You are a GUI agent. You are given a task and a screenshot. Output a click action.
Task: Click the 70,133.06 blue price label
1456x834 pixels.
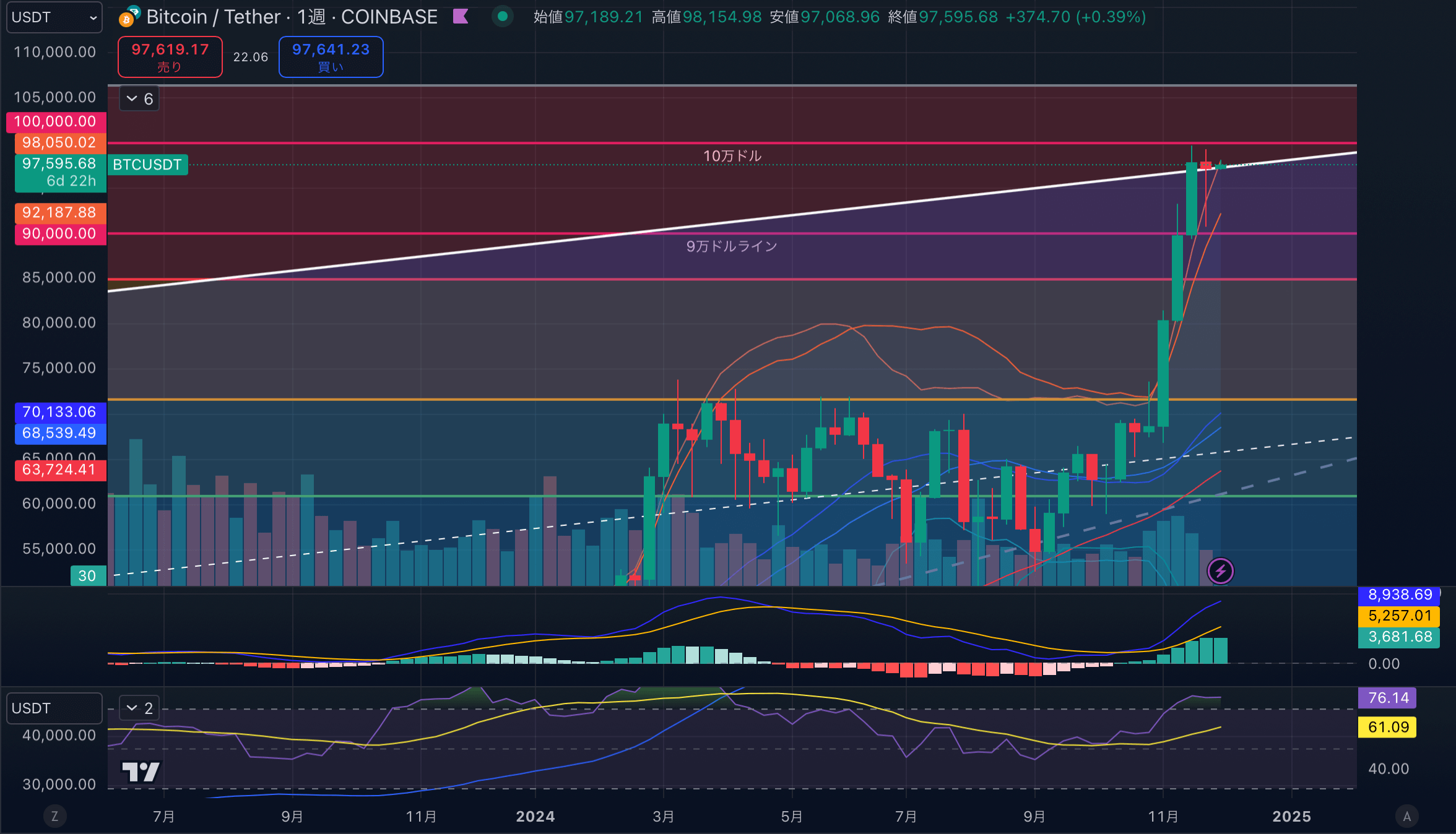pyautogui.click(x=60, y=412)
